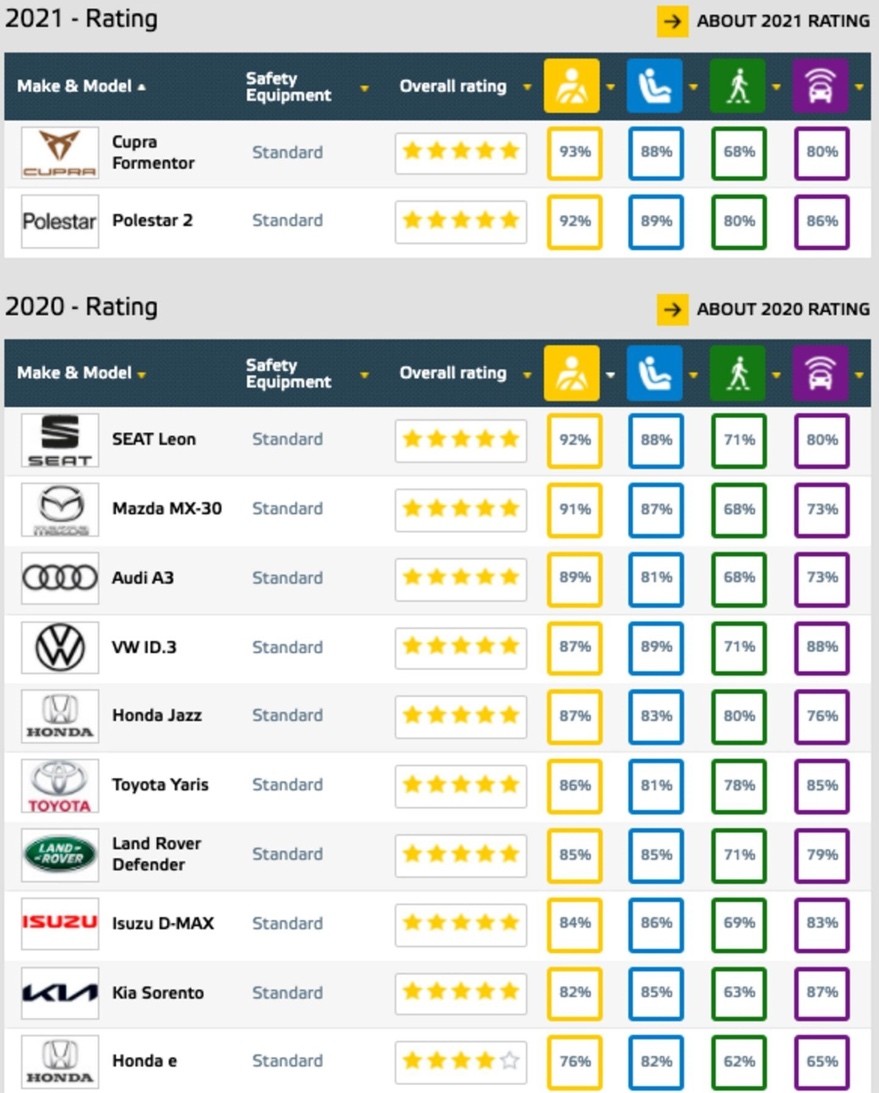This screenshot has width=879, height=1093.
Task: Click the Land Rover logo thumbnail
Action: (x=59, y=855)
